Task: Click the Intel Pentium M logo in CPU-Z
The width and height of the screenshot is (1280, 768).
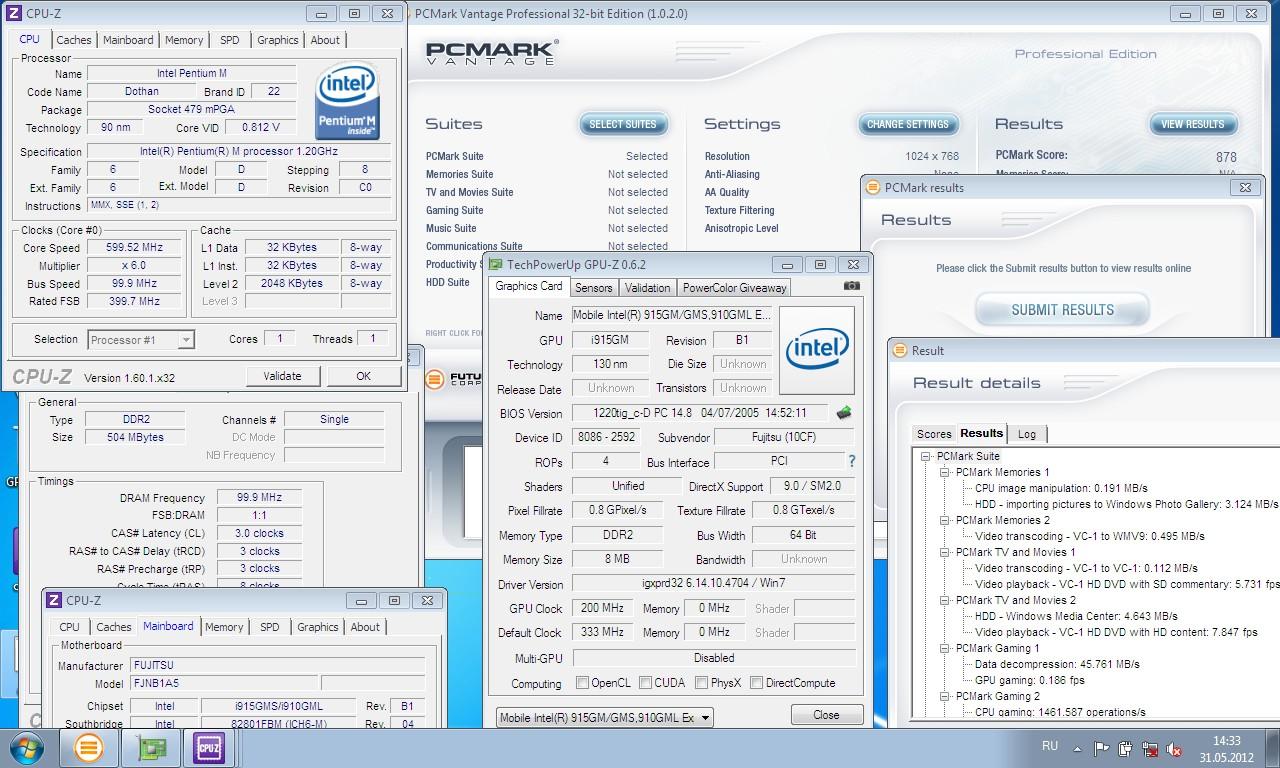Action: [348, 101]
